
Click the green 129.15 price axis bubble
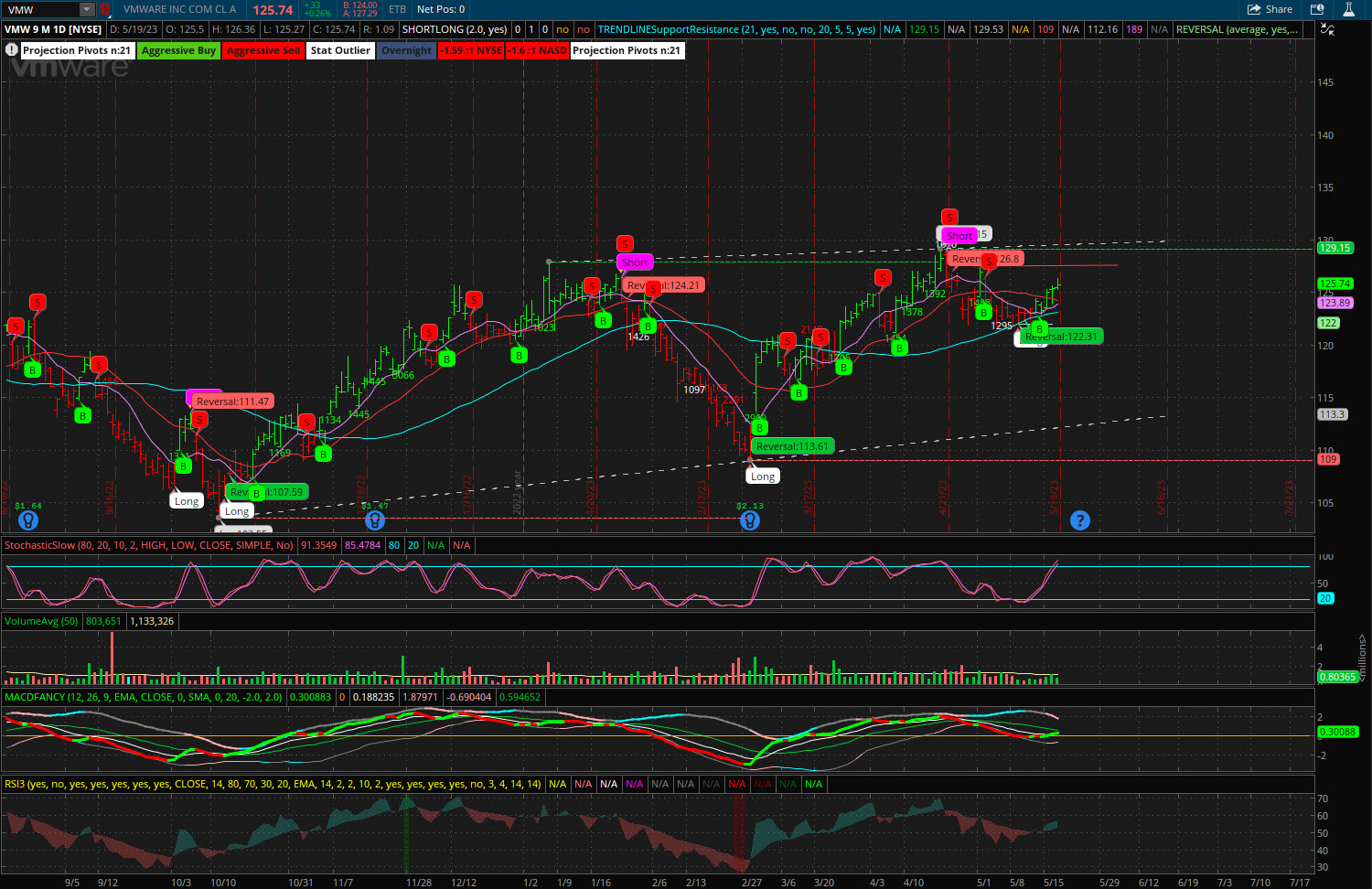(1334, 248)
